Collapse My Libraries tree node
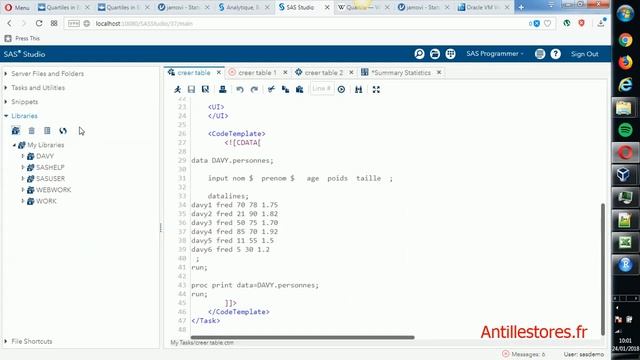This screenshot has height=360, width=640. click(x=14, y=145)
